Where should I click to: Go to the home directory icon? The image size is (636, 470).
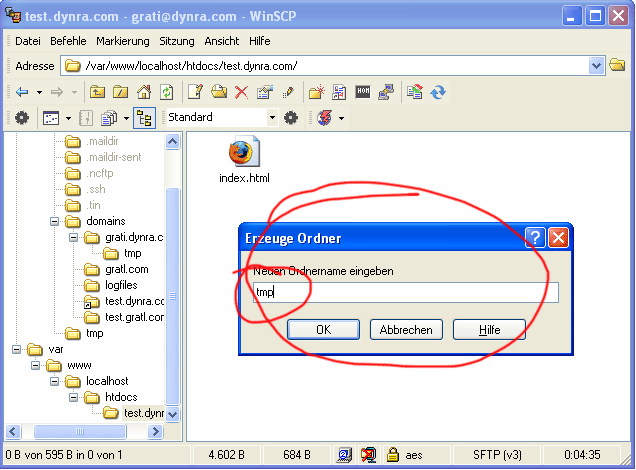144,92
